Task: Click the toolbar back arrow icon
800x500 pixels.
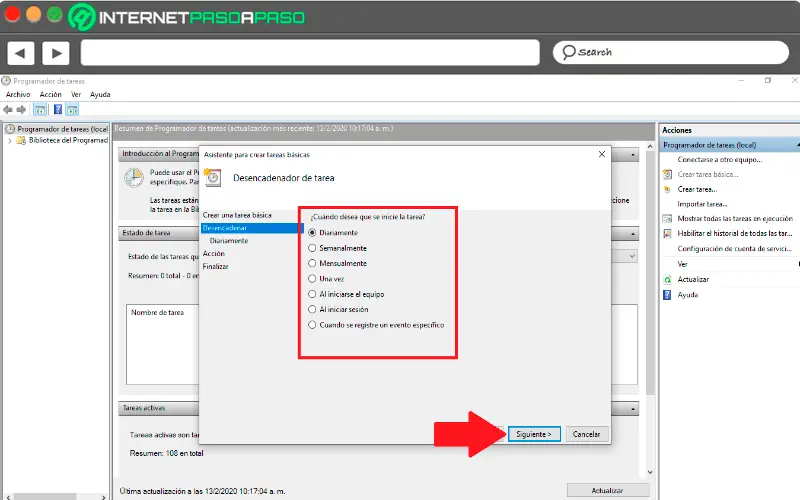Action: [x=8, y=109]
